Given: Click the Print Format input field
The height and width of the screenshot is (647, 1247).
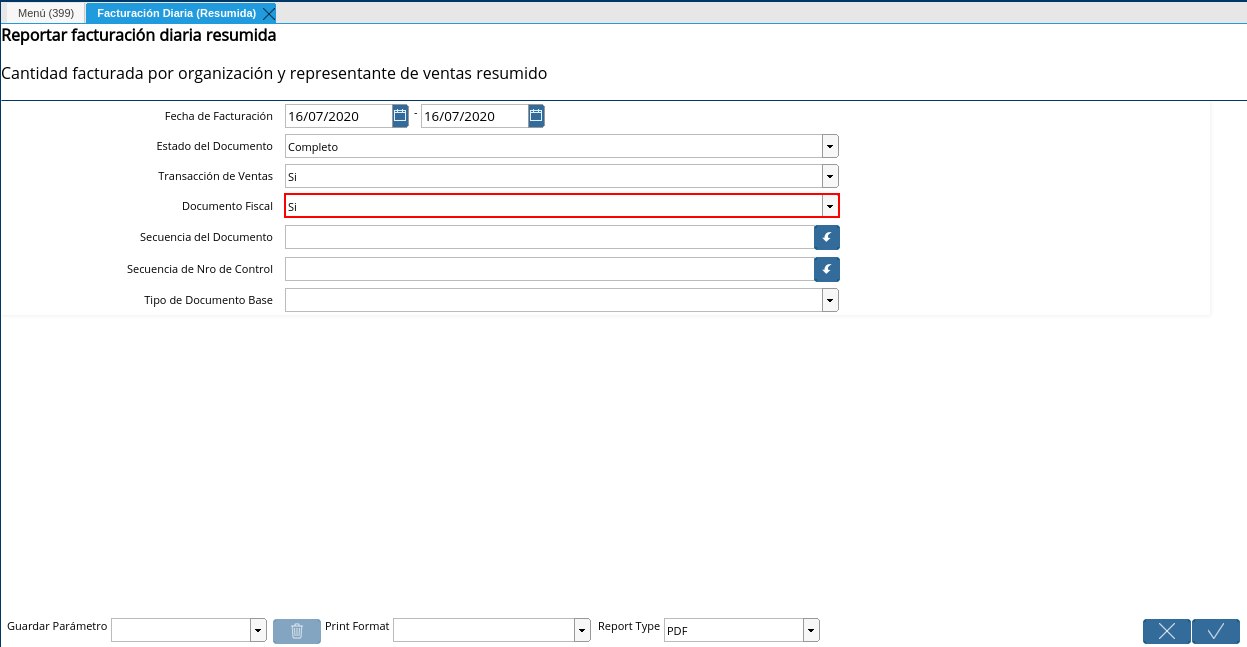Looking at the screenshot, I should (484, 630).
